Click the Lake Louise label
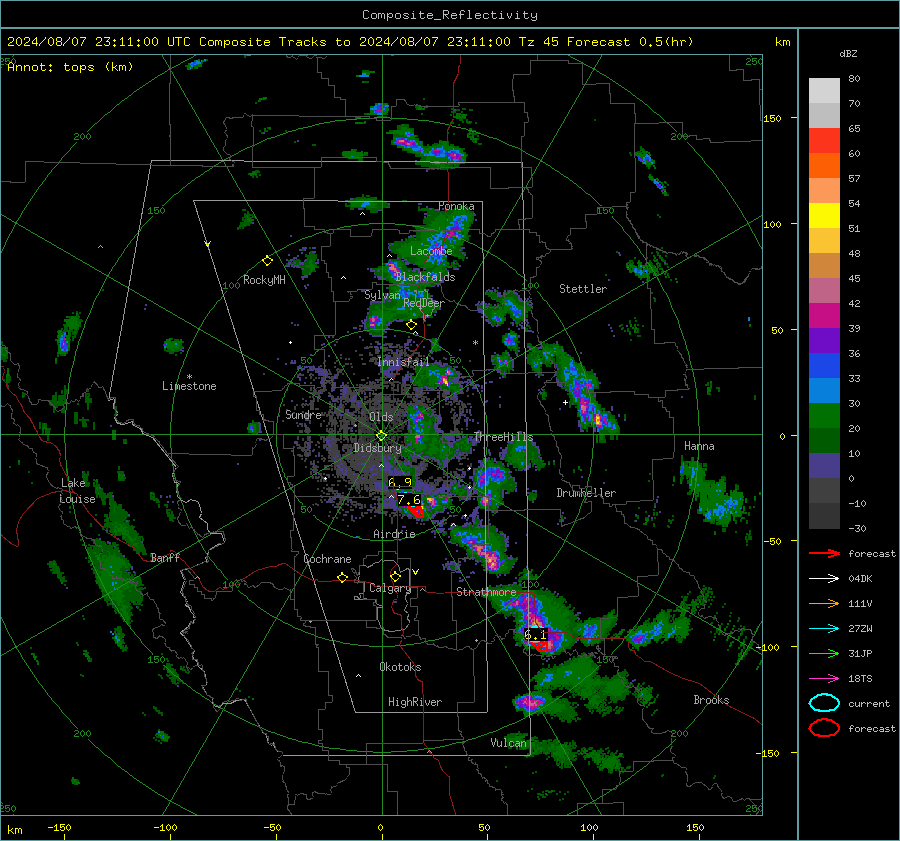Image resolution: width=900 pixels, height=841 pixels. click(78, 491)
